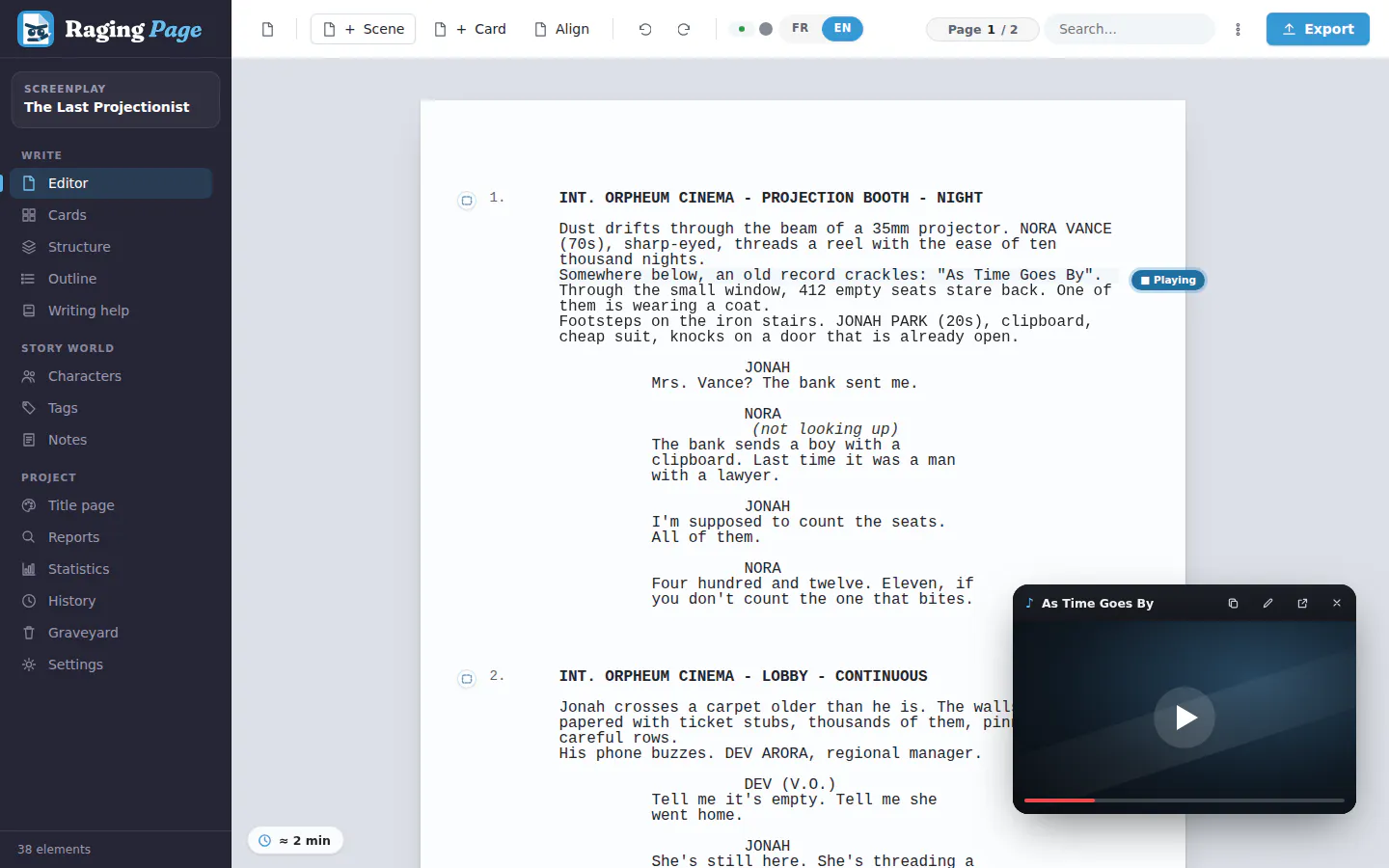Click the scene 2 marker icon

coord(467,679)
